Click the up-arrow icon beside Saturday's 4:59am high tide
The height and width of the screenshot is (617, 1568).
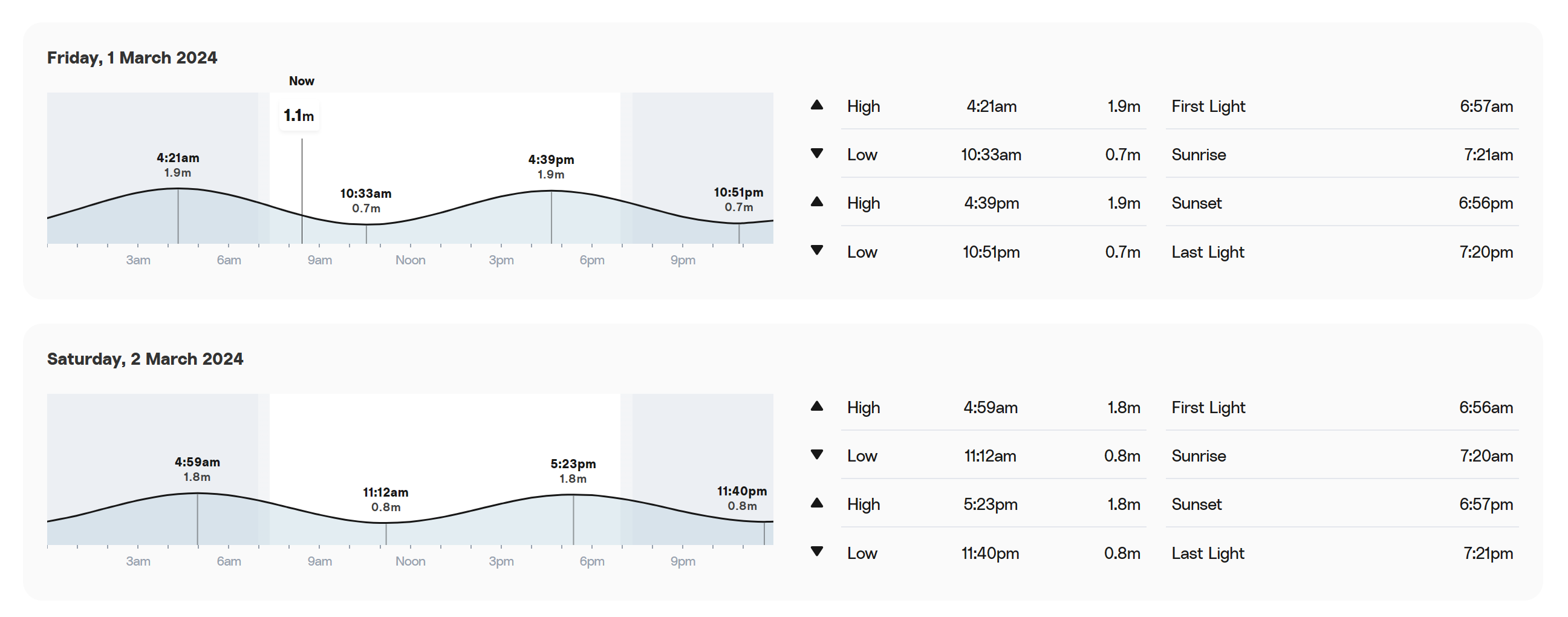click(x=817, y=406)
